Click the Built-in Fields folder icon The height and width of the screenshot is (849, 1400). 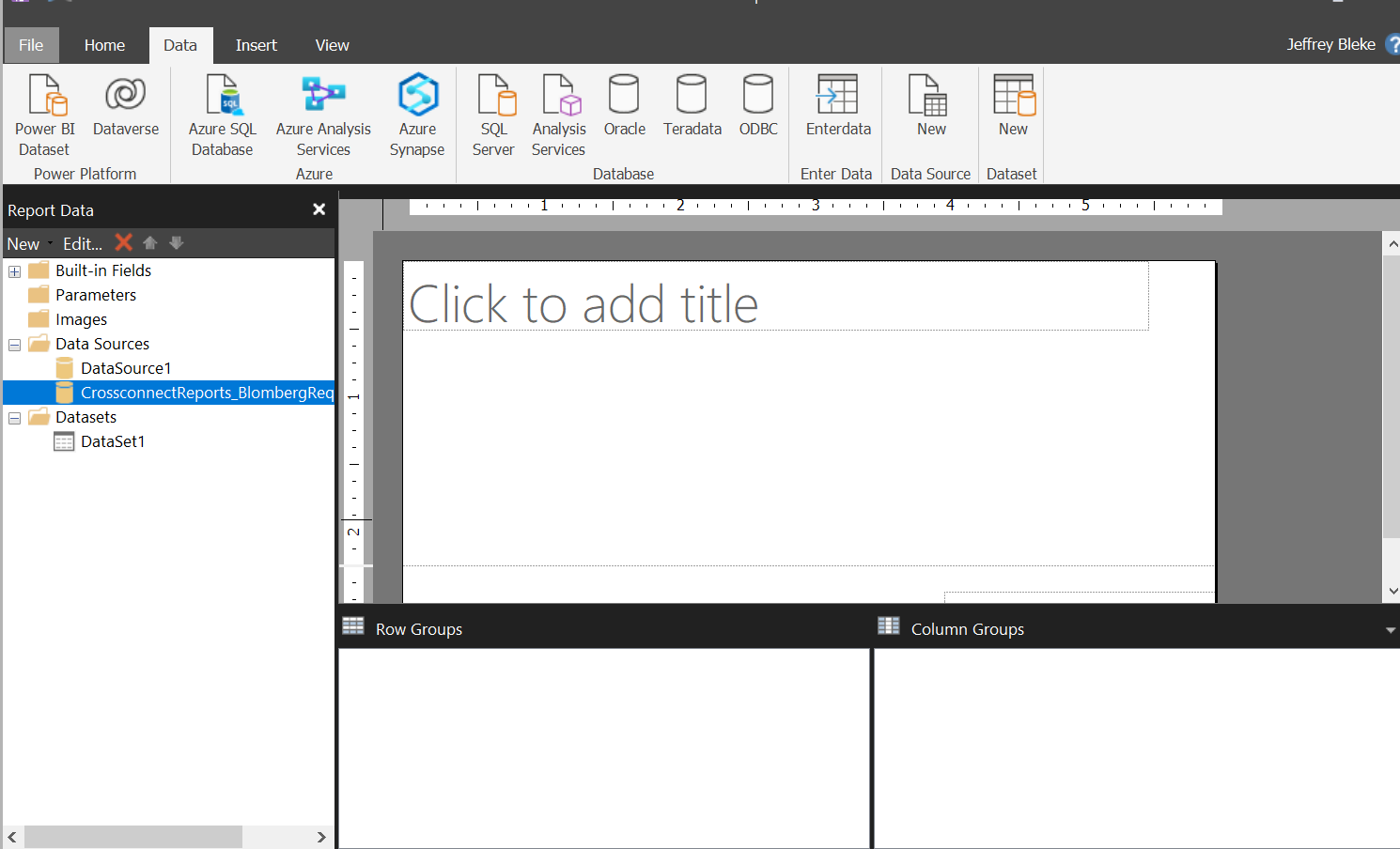coord(39,270)
